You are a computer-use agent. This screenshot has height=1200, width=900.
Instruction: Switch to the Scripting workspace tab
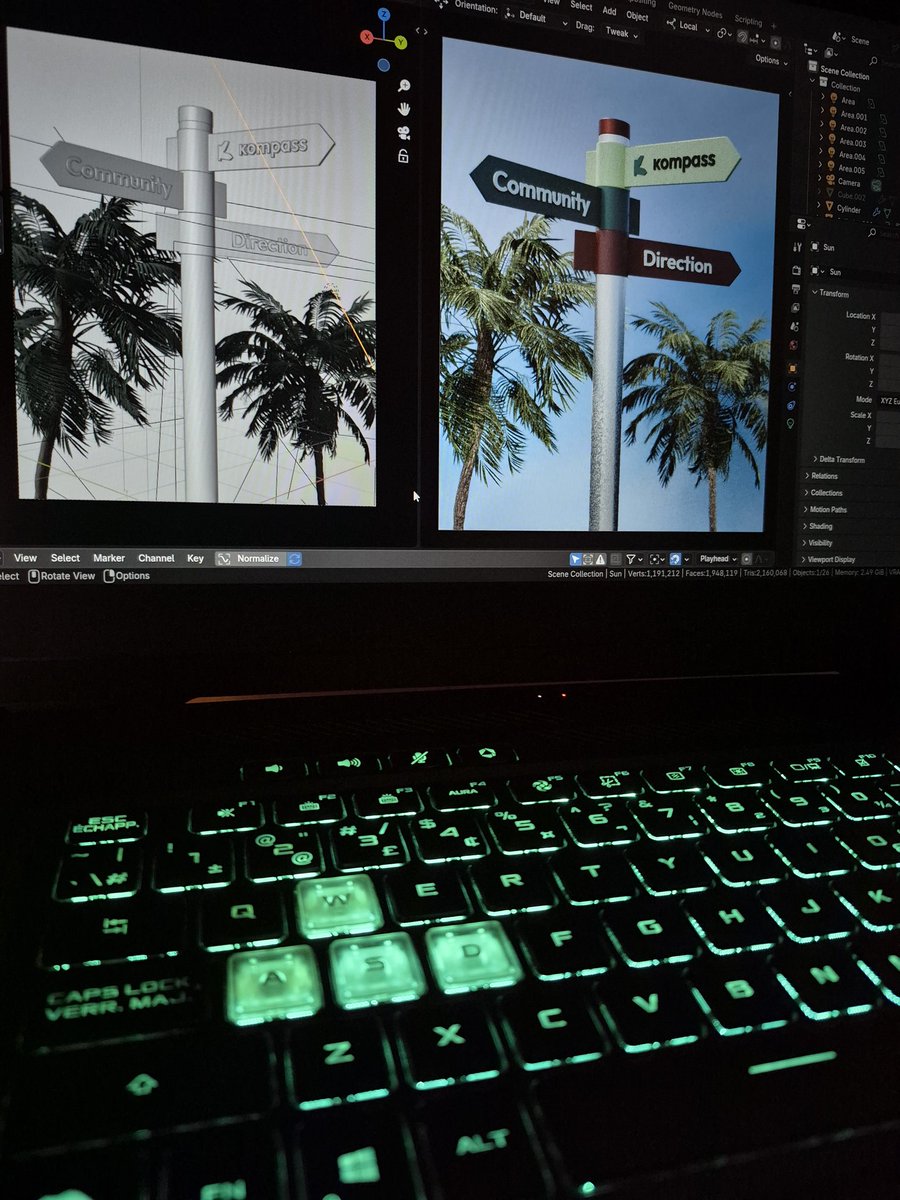tap(748, 19)
